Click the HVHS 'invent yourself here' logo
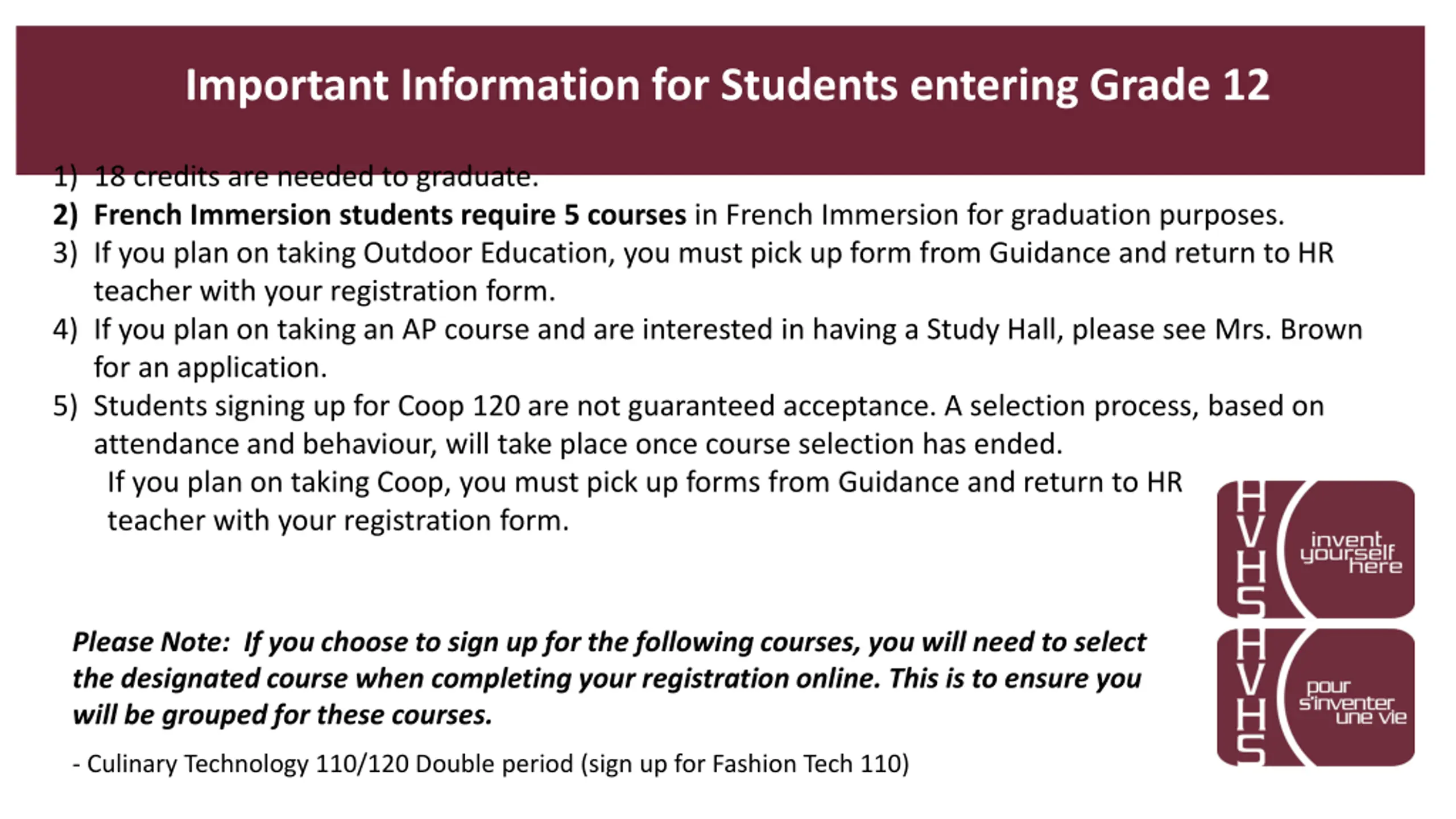Image resolution: width=1456 pixels, height=819 pixels. [1316, 549]
